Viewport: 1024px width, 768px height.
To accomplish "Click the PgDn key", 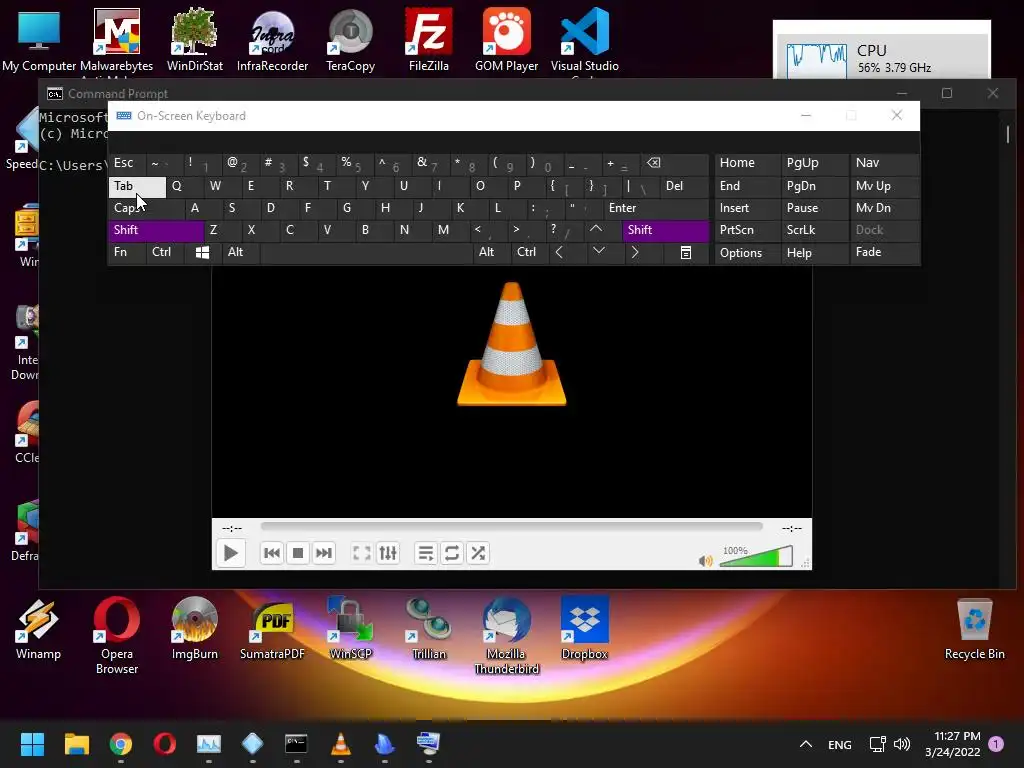I will (814, 186).
